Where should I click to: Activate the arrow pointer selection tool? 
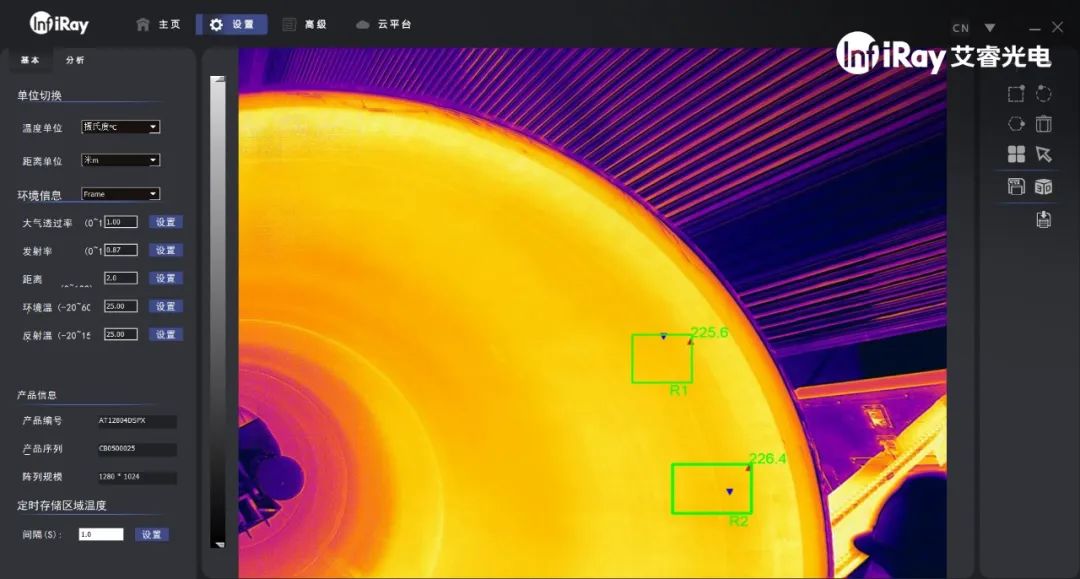[1044, 154]
